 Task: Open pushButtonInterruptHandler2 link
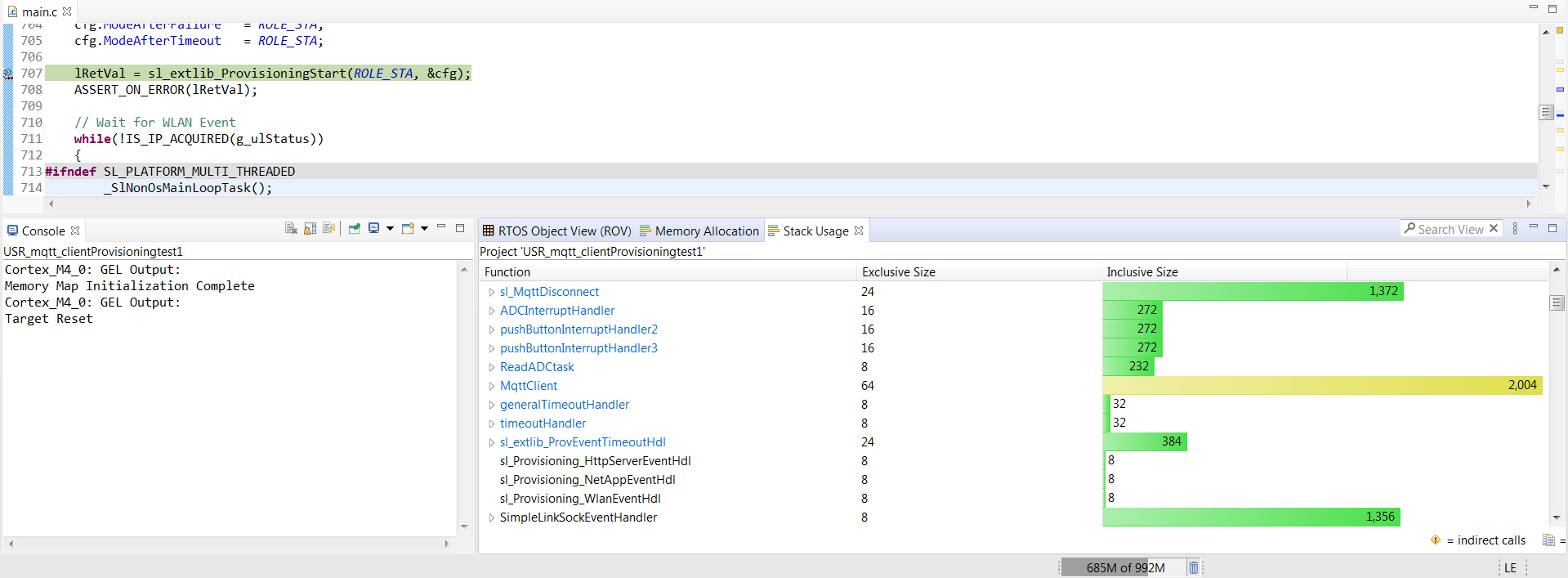click(x=579, y=329)
